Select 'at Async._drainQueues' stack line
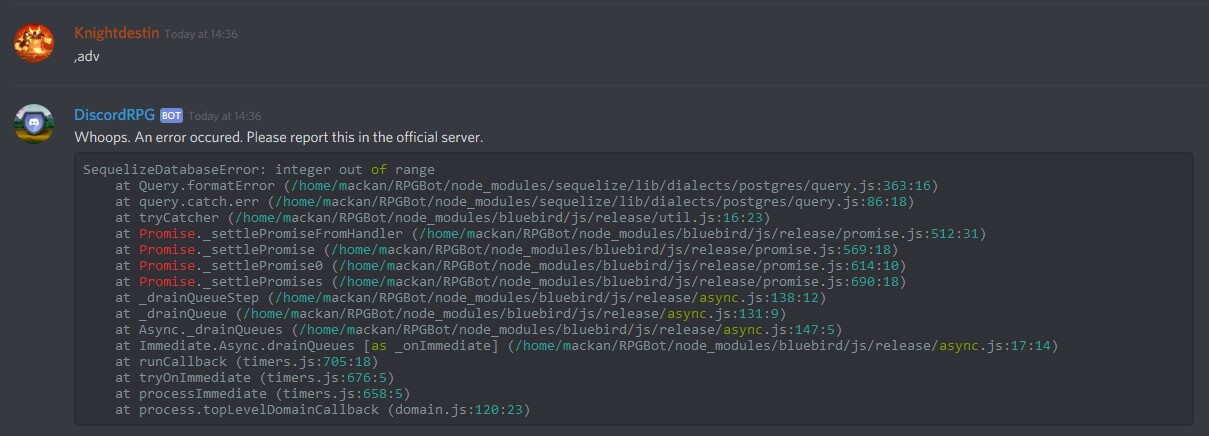1209x436 pixels. pyautogui.click(x=478, y=330)
